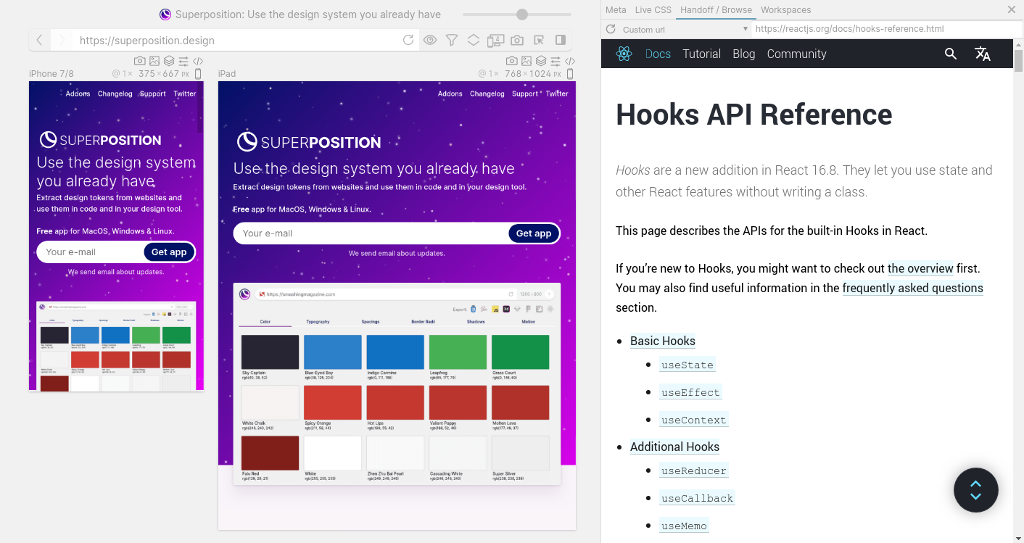Rotate the iPad pane orientation

click(x=570, y=74)
